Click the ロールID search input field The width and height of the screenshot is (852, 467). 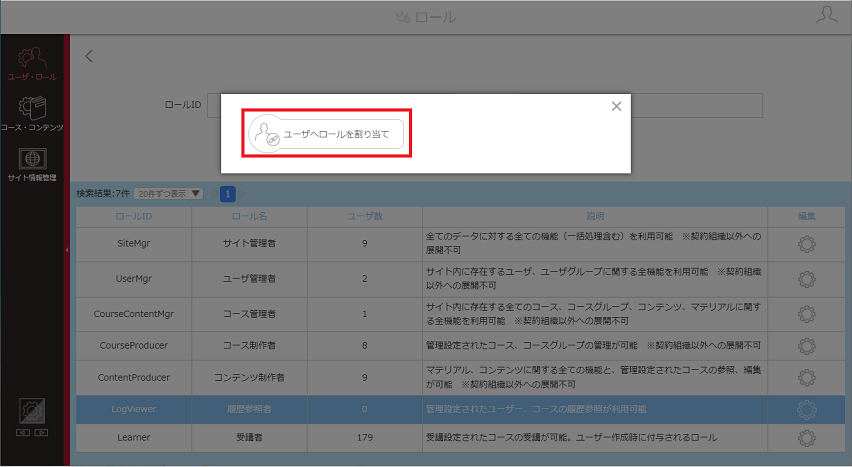tap(484, 105)
